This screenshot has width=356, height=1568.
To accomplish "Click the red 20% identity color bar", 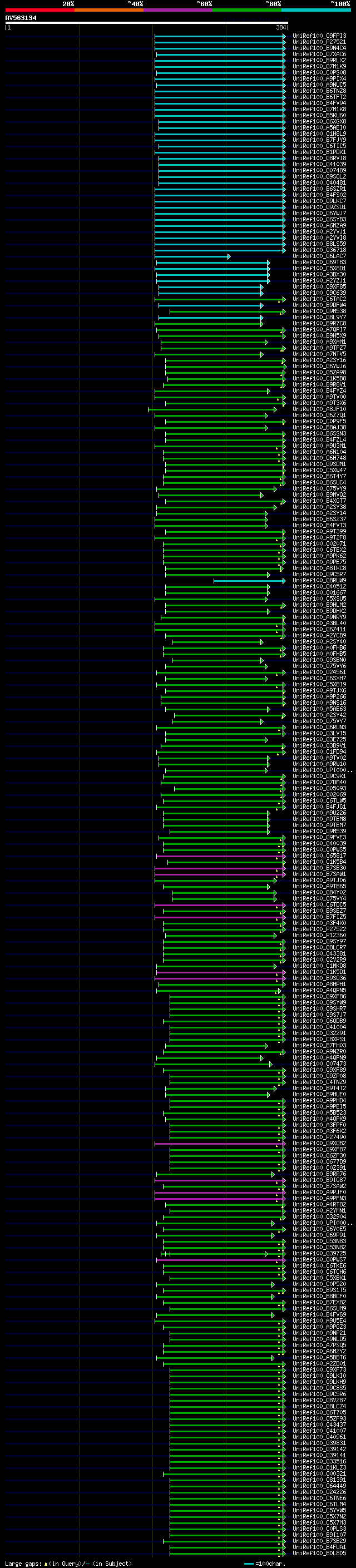I will click(39, 11).
